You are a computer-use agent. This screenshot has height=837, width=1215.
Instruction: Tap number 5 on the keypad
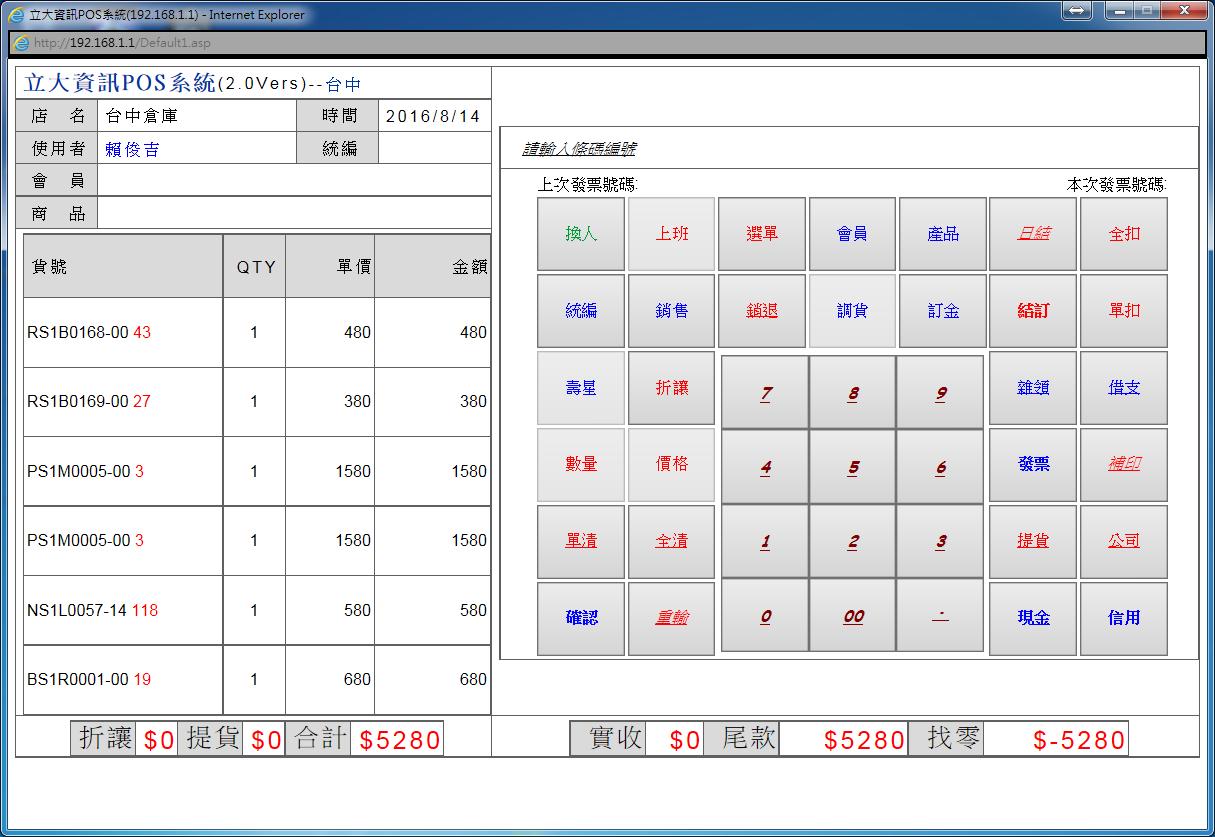point(853,467)
